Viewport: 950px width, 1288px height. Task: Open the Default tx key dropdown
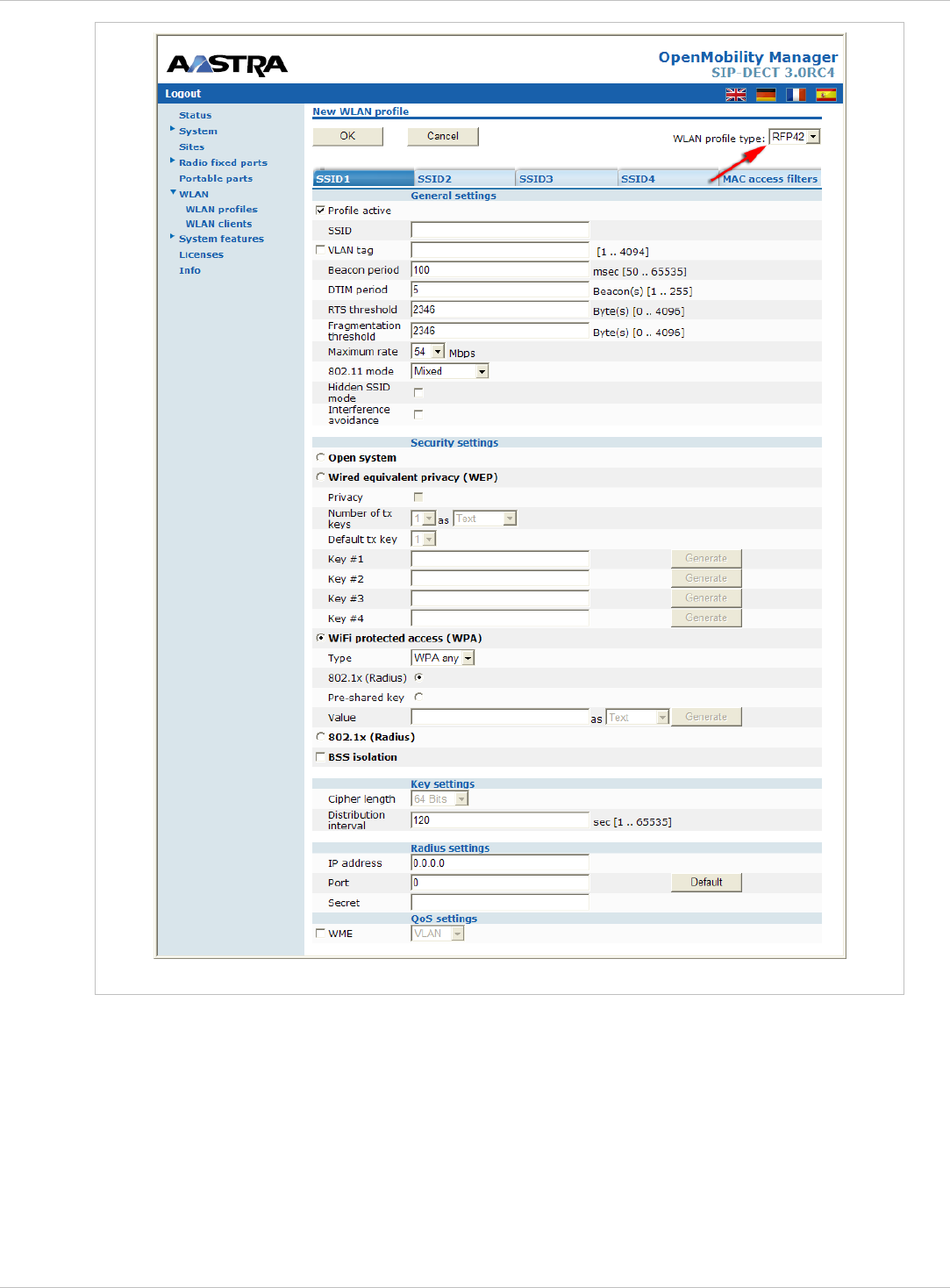[424, 539]
